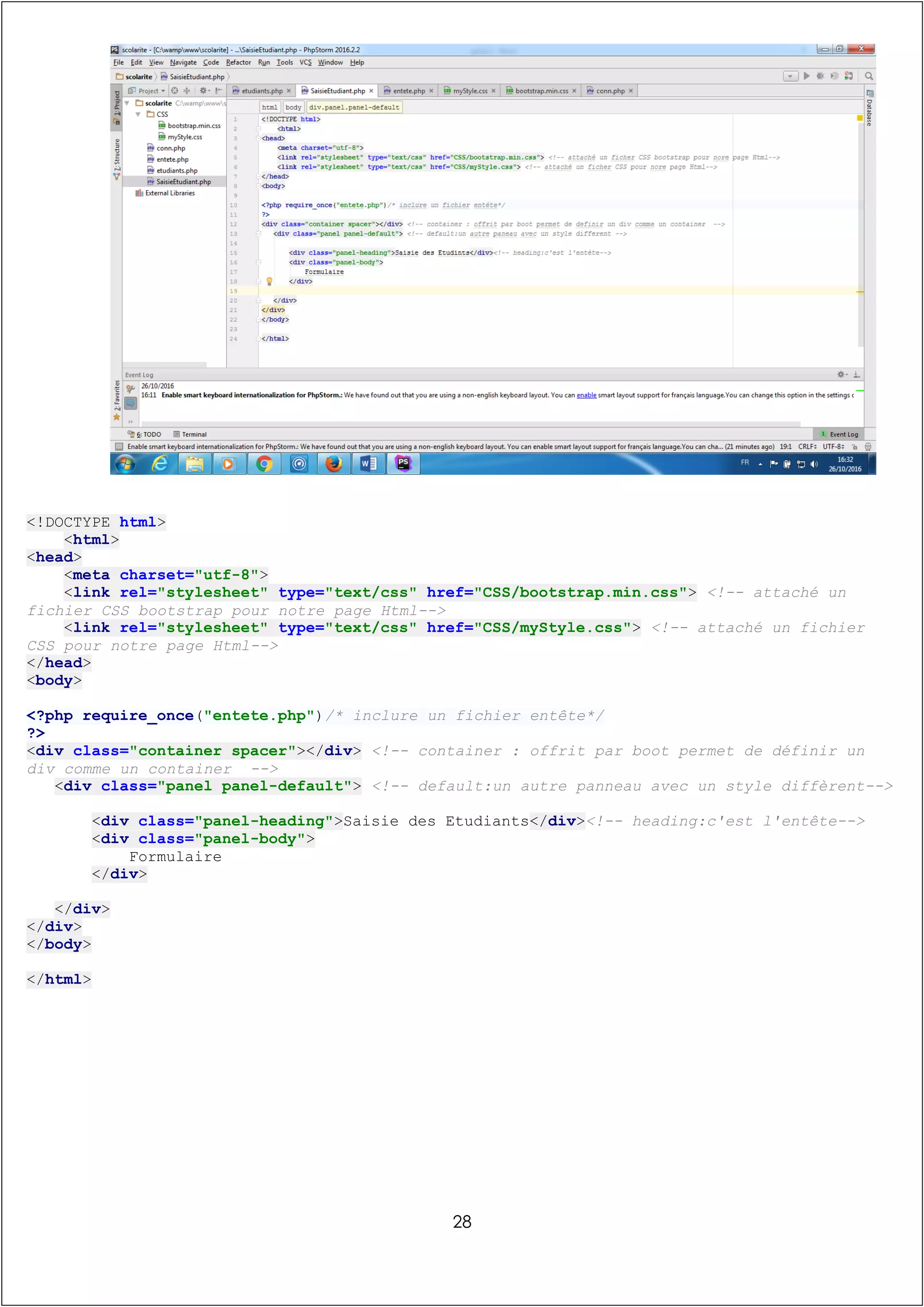This screenshot has height=1307, width=924.
Task: Expand the Event Log hidden actions chevron
Action: pos(130,422)
